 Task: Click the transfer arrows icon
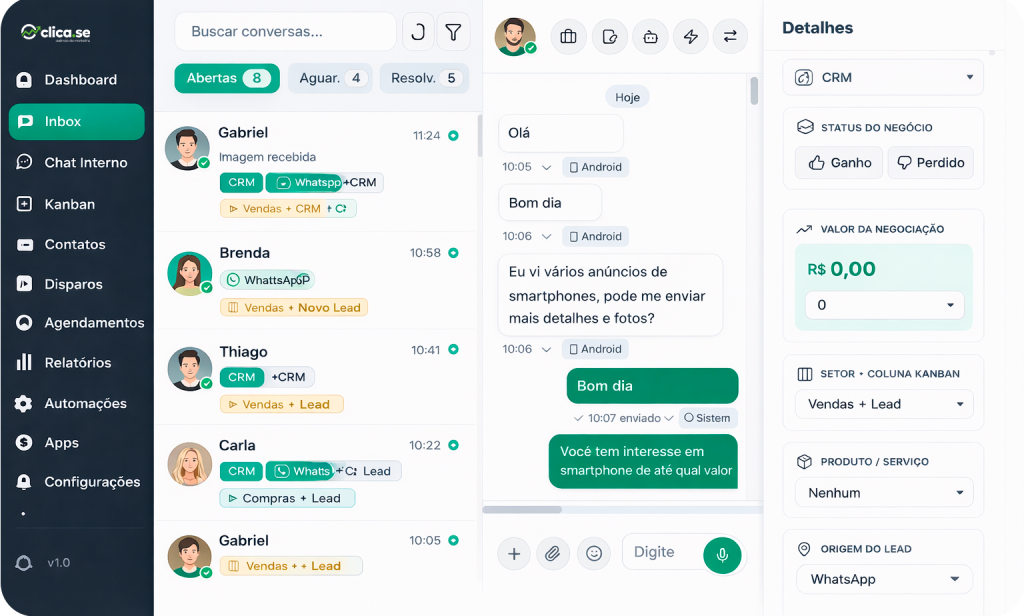(x=730, y=37)
